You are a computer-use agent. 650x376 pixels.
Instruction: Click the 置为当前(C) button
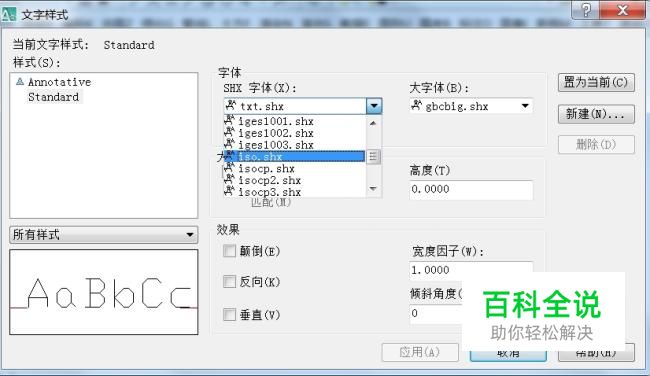tap(596, 82)
